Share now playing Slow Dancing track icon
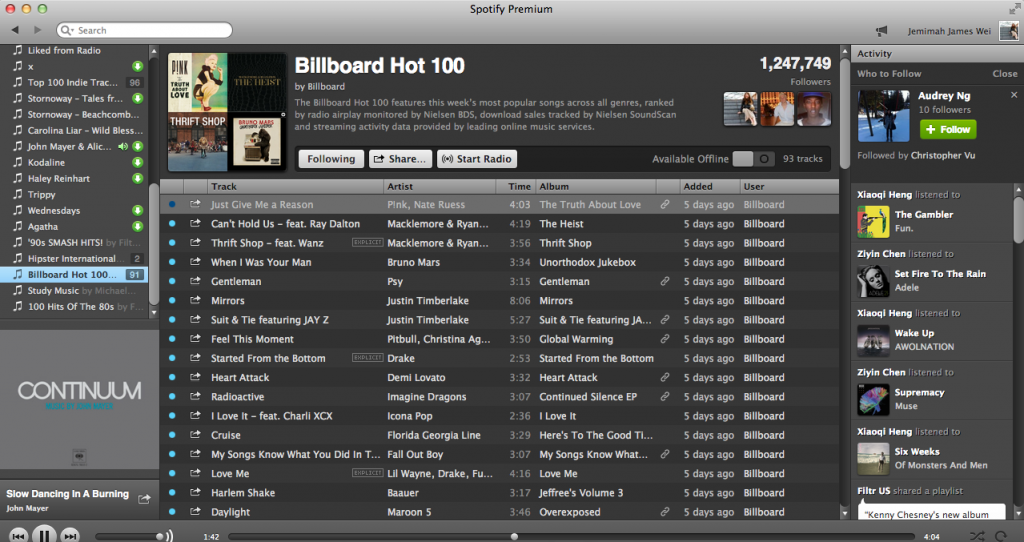Screen dimensions: 1024x542 pyautogui.click(x=144, y=499)
